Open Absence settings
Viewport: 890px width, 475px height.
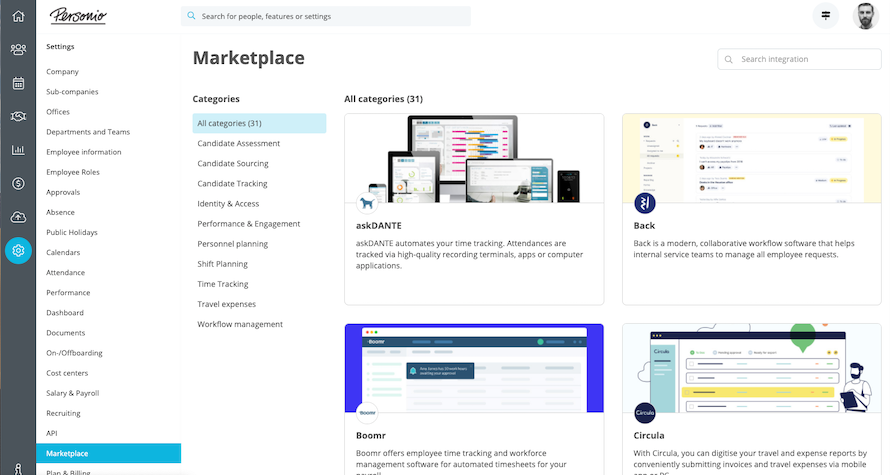pyautogui.click(x=60, y=212)
